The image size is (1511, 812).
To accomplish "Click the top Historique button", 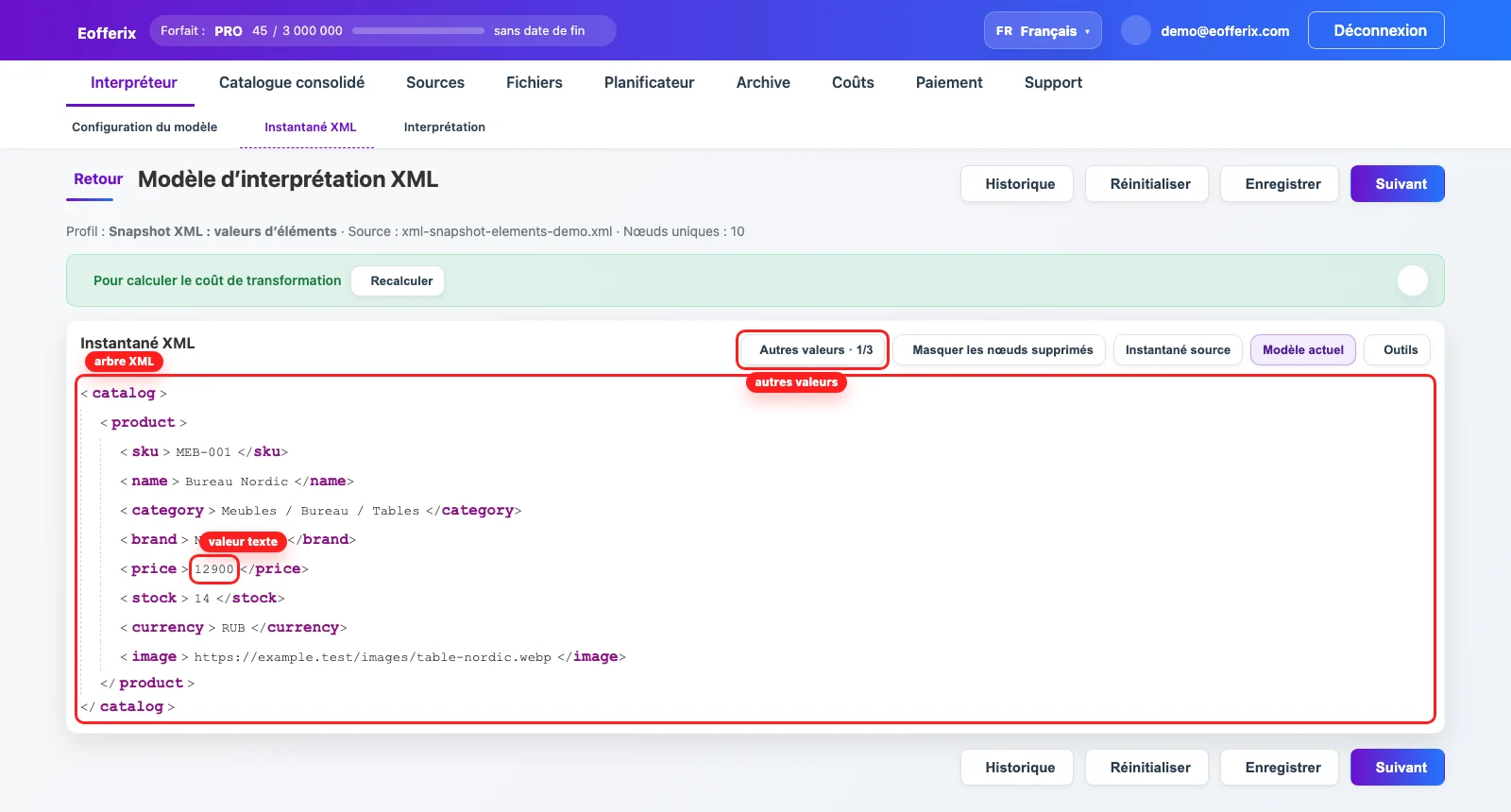I will click(1017, 184).
